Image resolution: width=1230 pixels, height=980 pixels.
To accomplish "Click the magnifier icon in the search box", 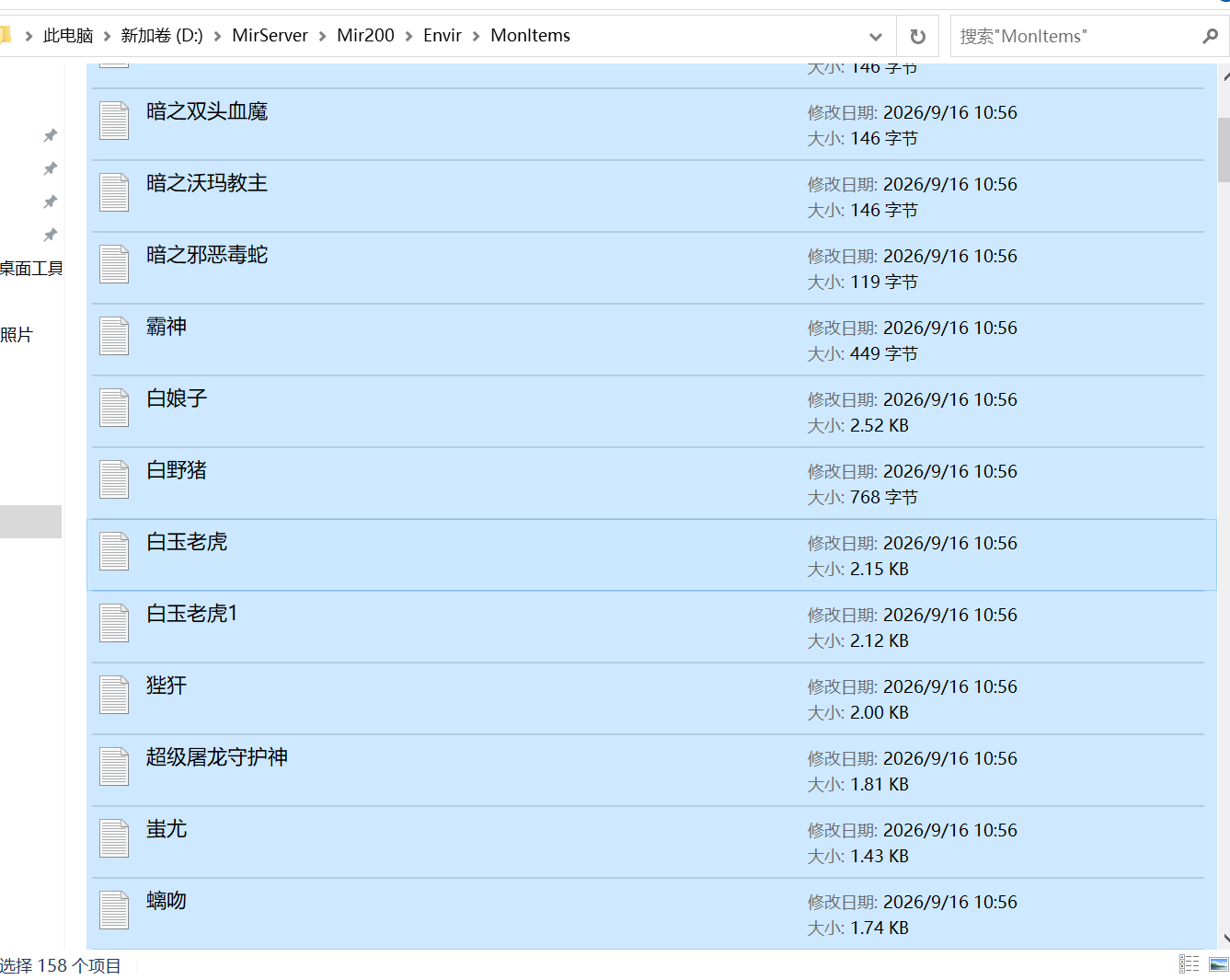I will [1210, 36].
